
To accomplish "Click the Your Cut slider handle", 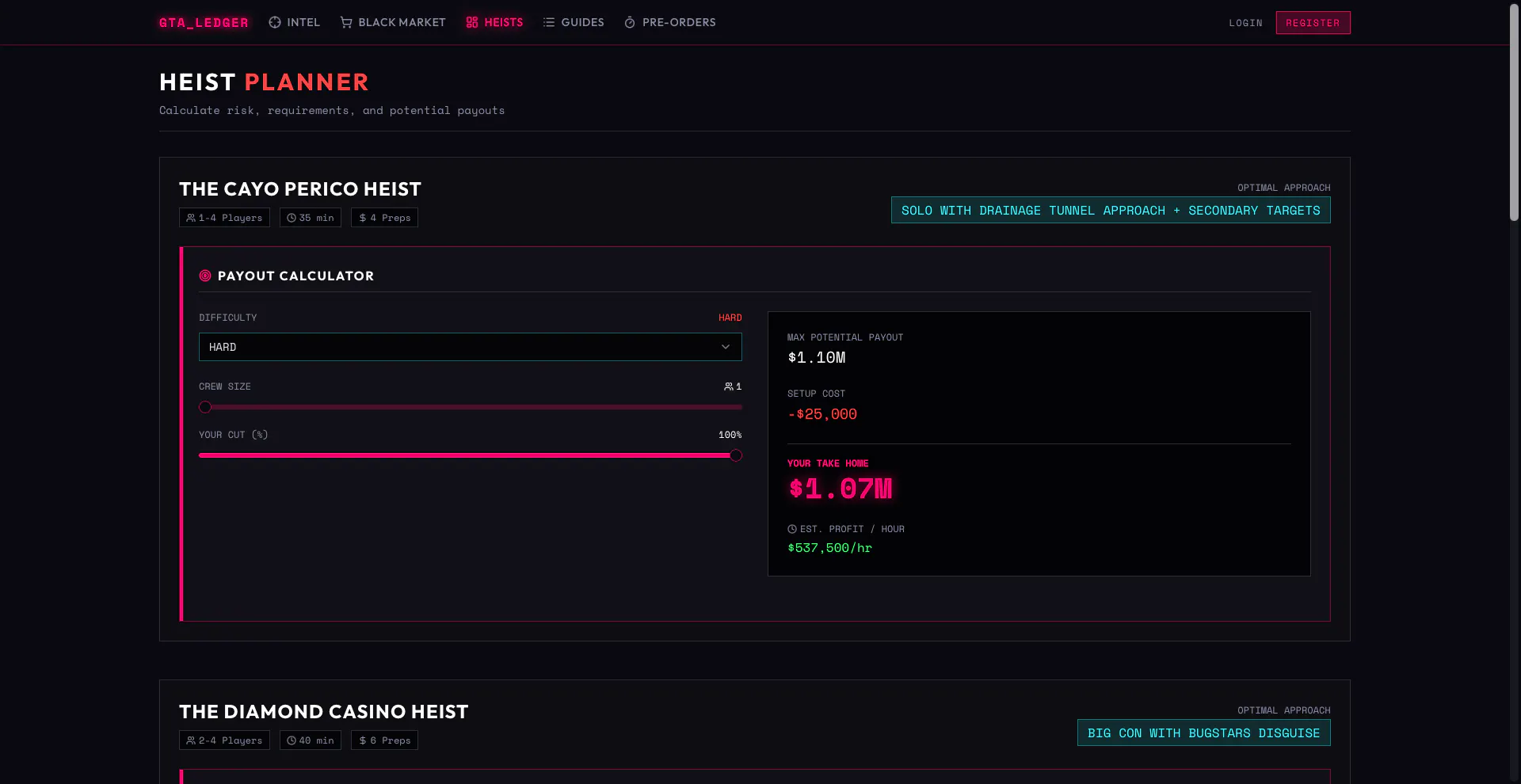I will (736, 455).
